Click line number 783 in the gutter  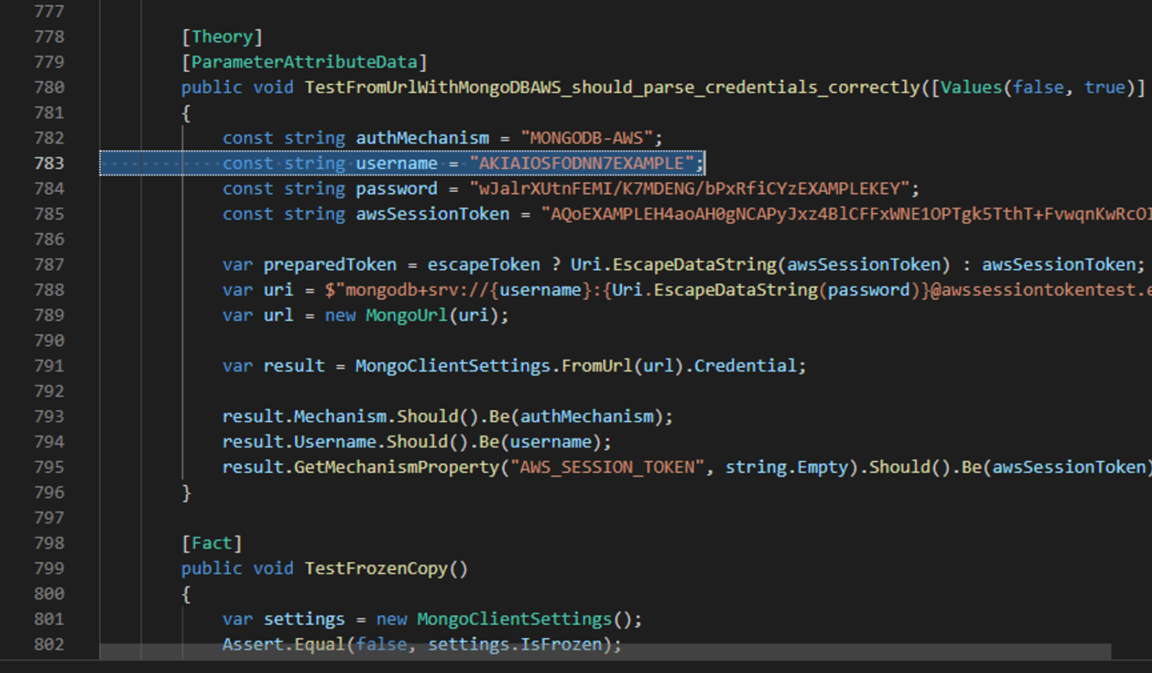[49, 163]
